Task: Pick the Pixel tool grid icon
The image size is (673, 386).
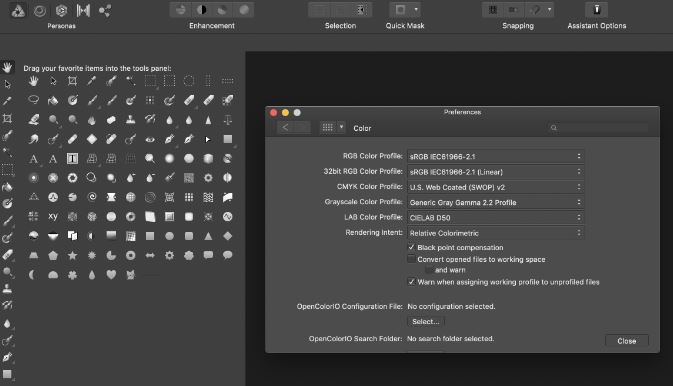Action: 150,100
